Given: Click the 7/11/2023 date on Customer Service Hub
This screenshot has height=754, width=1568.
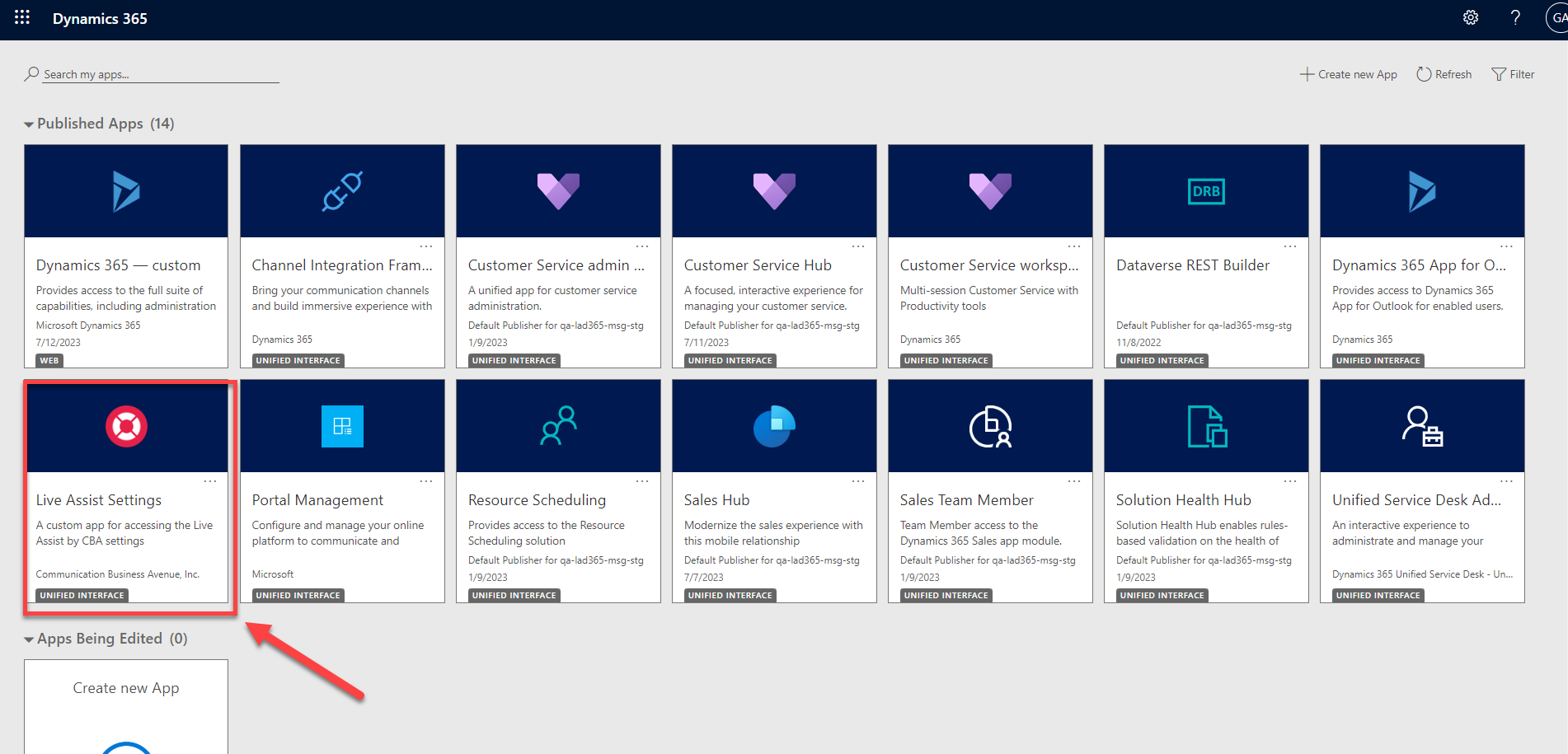Looking at the screenshot, I should tap(707, 343).
